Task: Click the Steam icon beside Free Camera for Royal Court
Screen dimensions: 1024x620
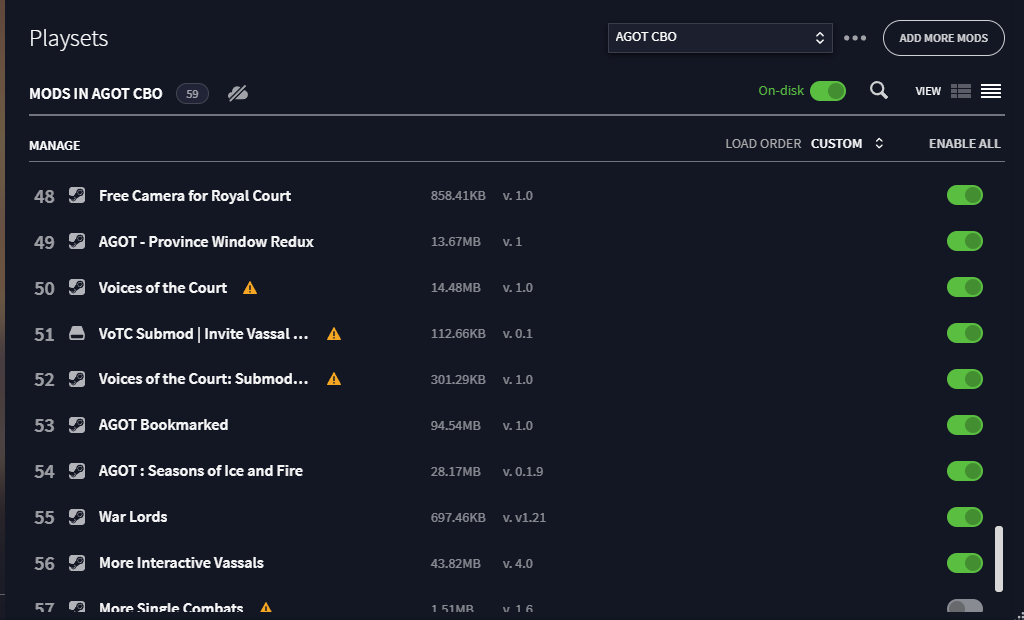Action: point(77,195)
